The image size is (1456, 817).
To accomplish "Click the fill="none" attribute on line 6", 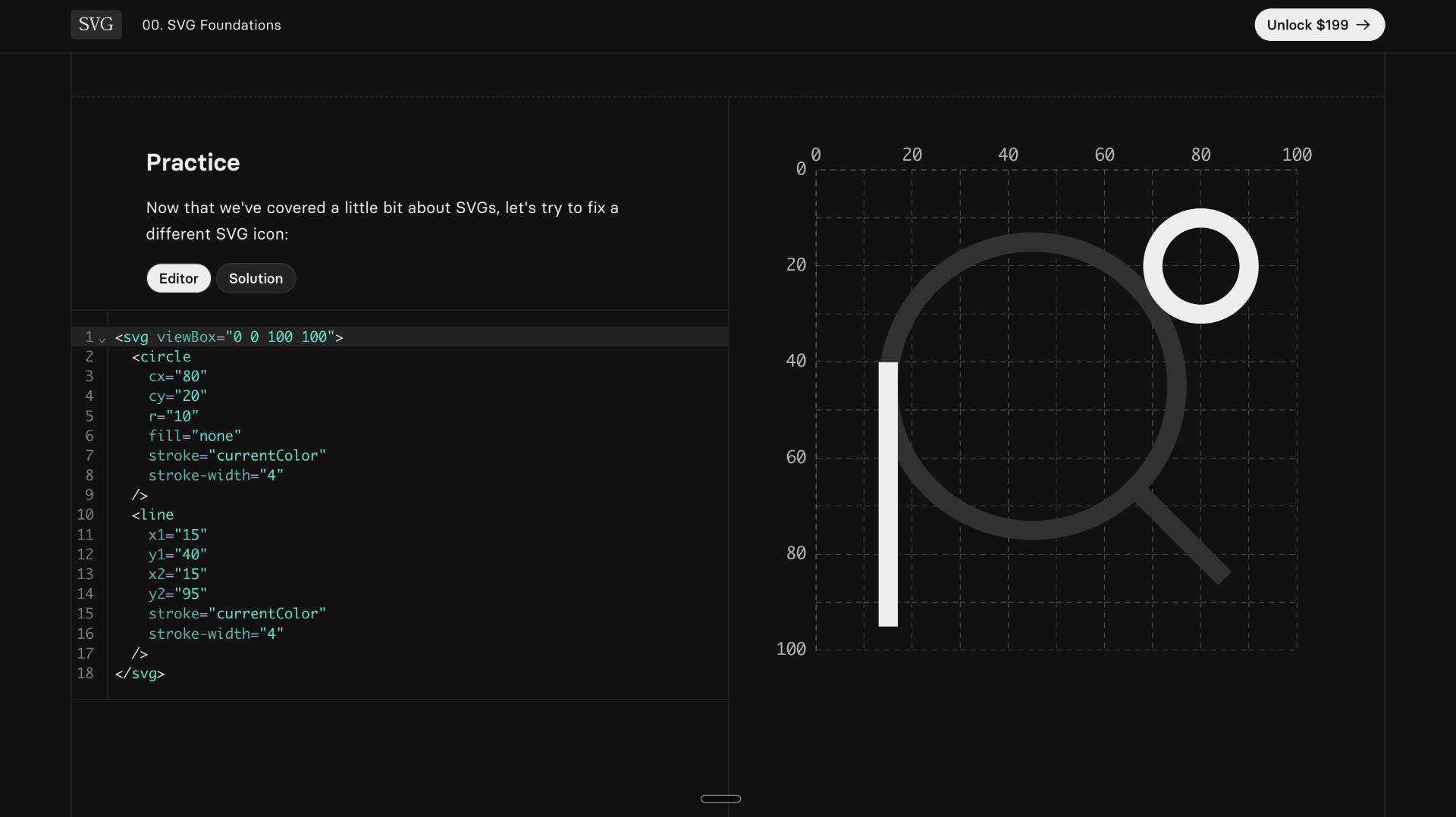I will (x=194, y=436).
